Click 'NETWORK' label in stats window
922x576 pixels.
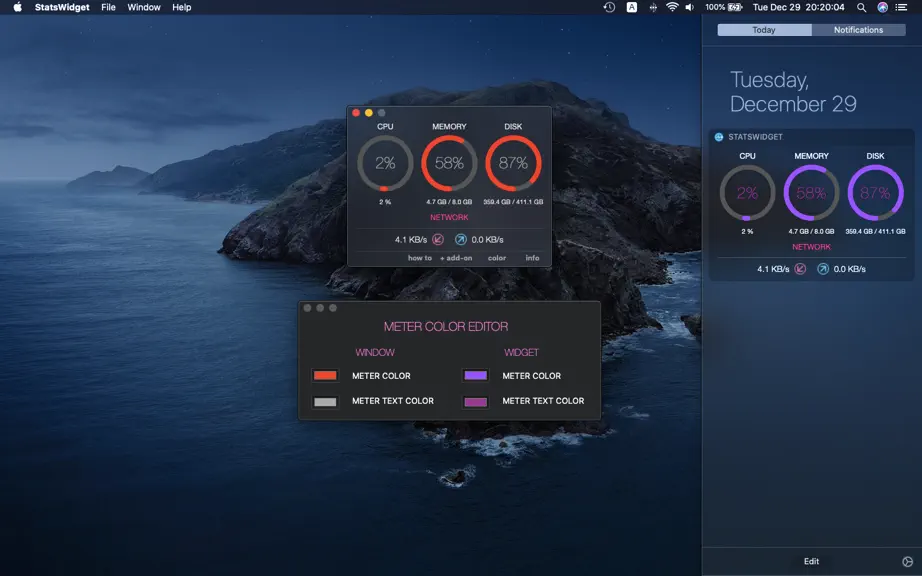(x=449, y=217)
